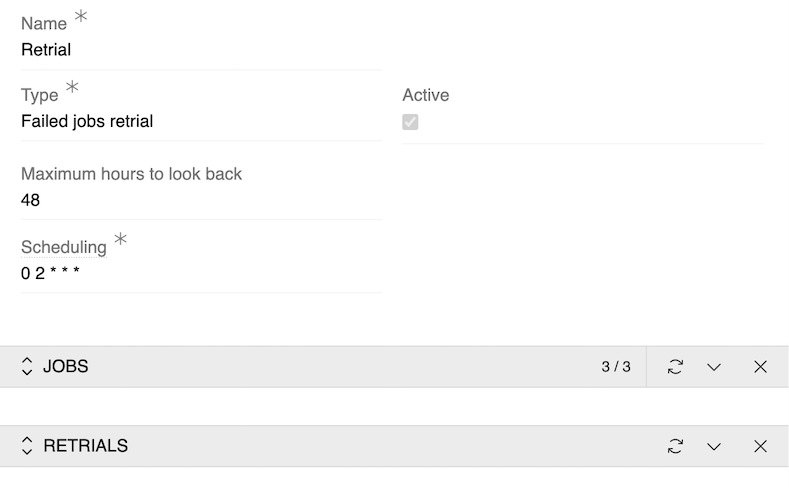Click the Active label
Image resolution: width=789 pixels, height=488 pixels.
[425, 95]
